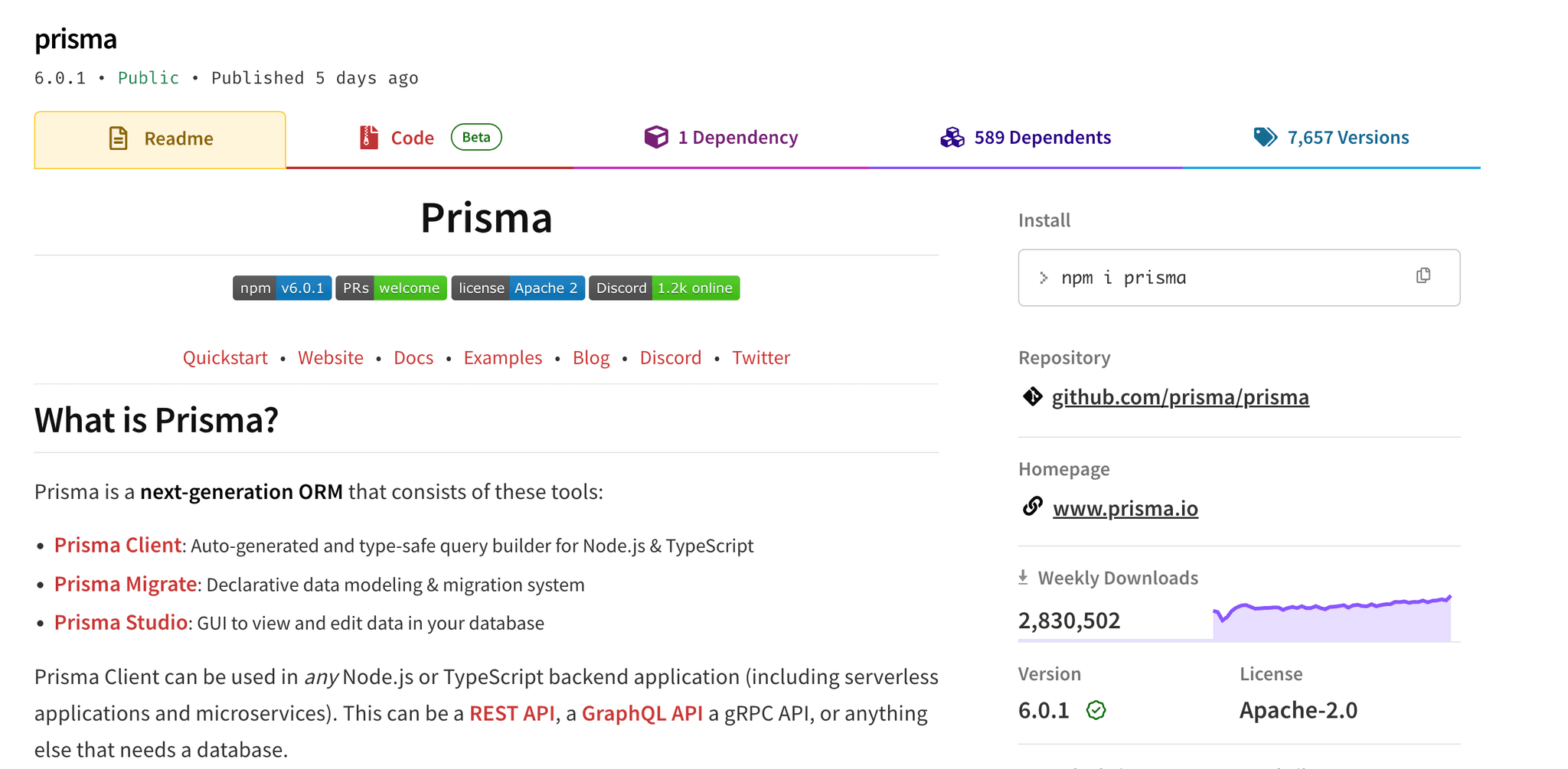Image resolution: width=1568 pixels, height=769 pixels.
Task: Open the Twitter link
Action: click(x=761, y=357)
